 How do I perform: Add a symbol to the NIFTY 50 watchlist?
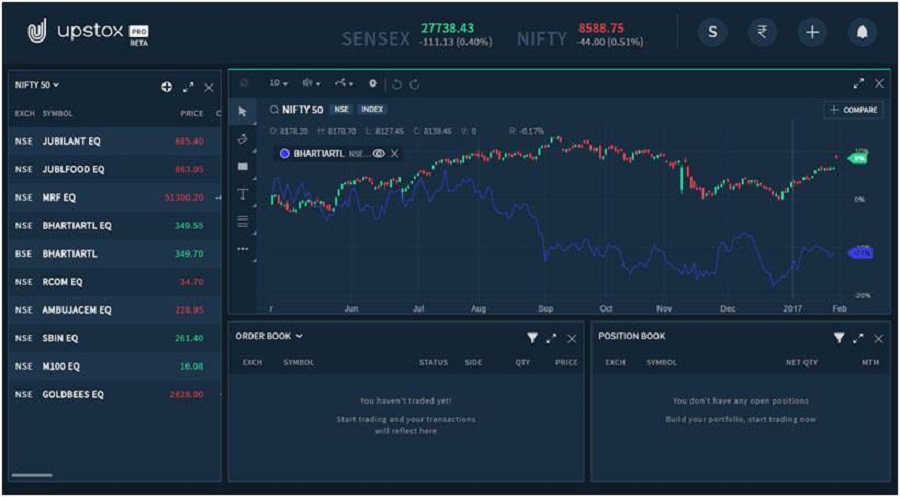coord(167,88)
